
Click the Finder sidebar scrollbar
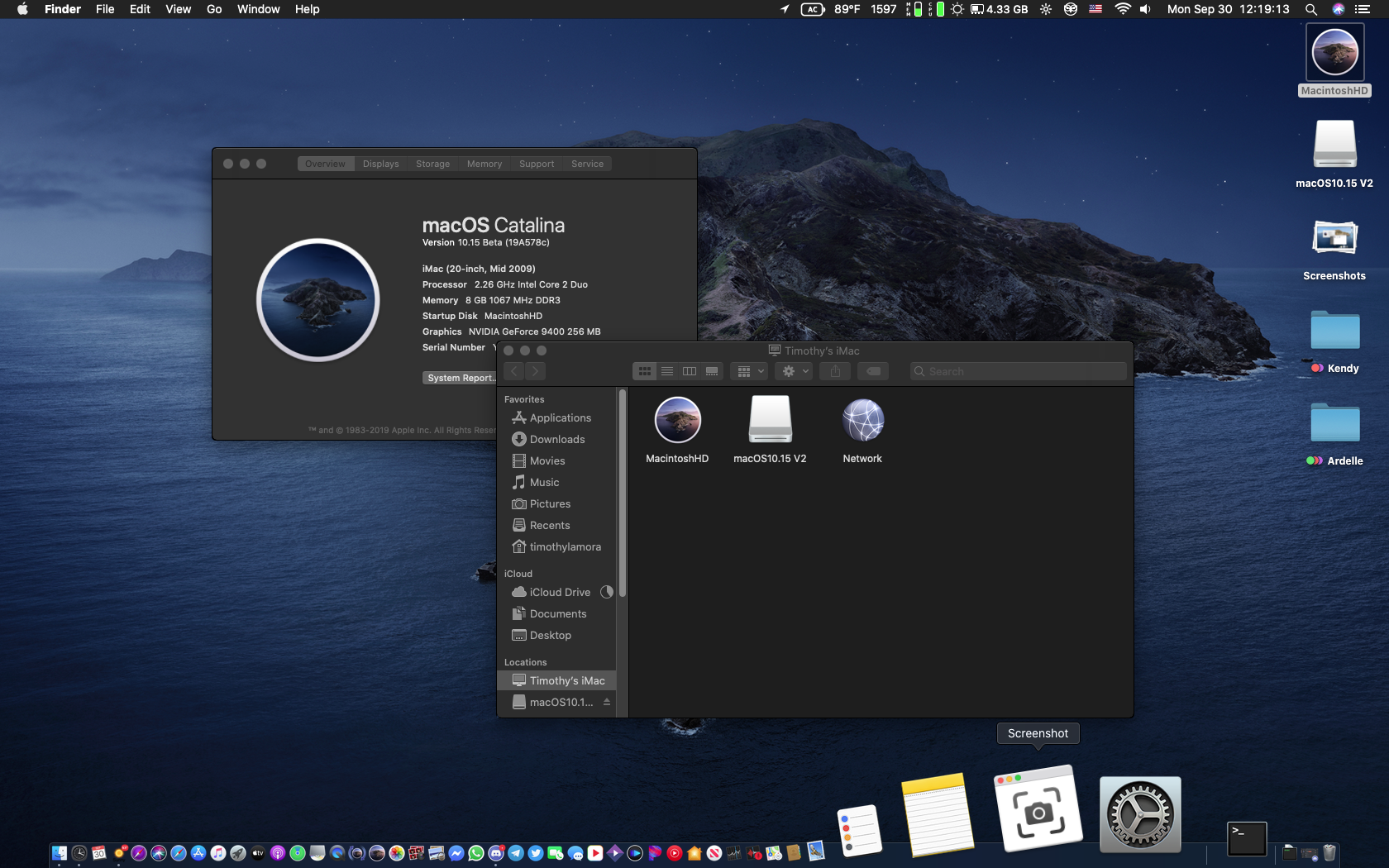tap(623, 494)
